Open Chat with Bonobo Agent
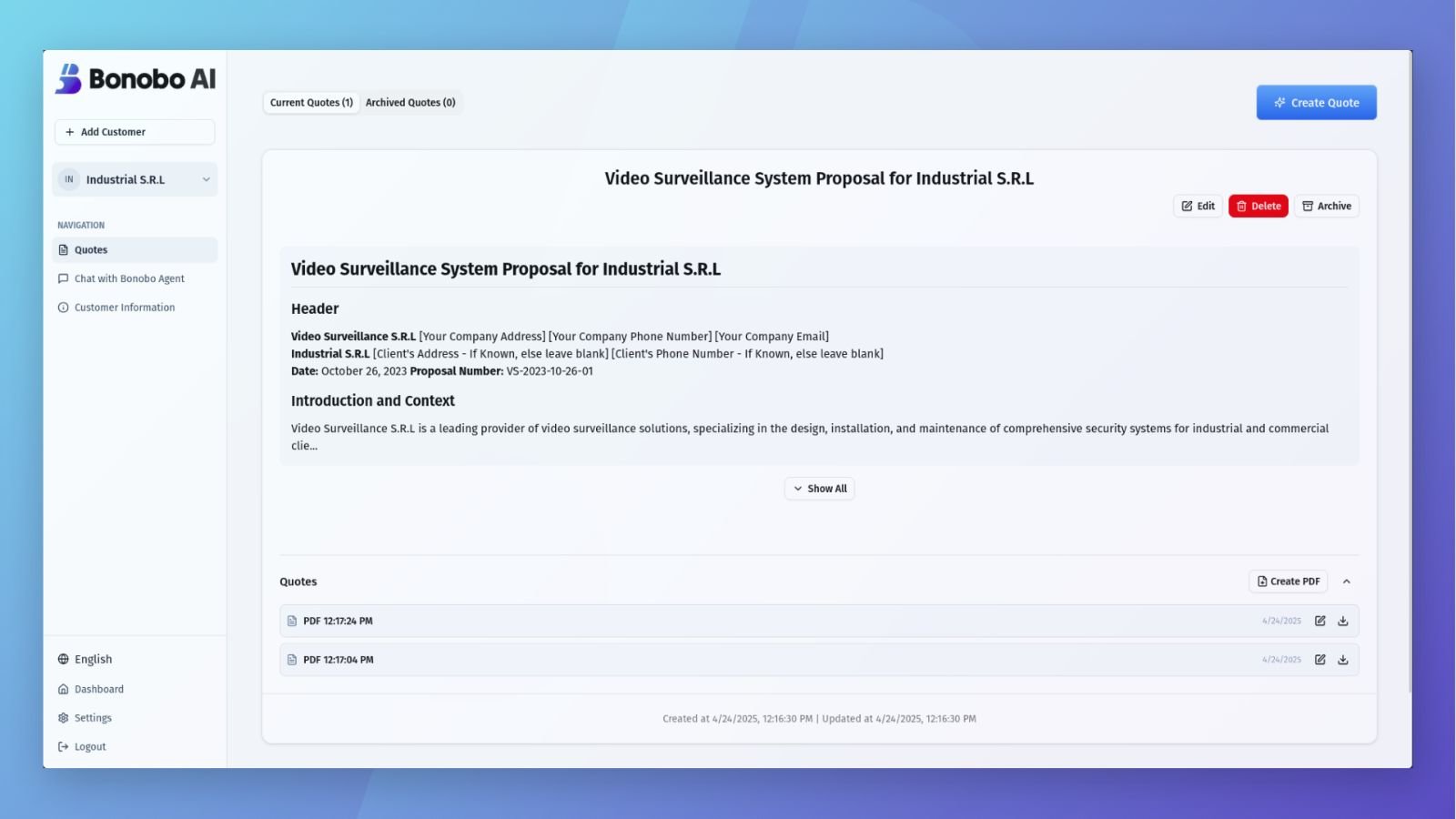This screenshot has height=819, width=1456. click(x=135, y=278)
